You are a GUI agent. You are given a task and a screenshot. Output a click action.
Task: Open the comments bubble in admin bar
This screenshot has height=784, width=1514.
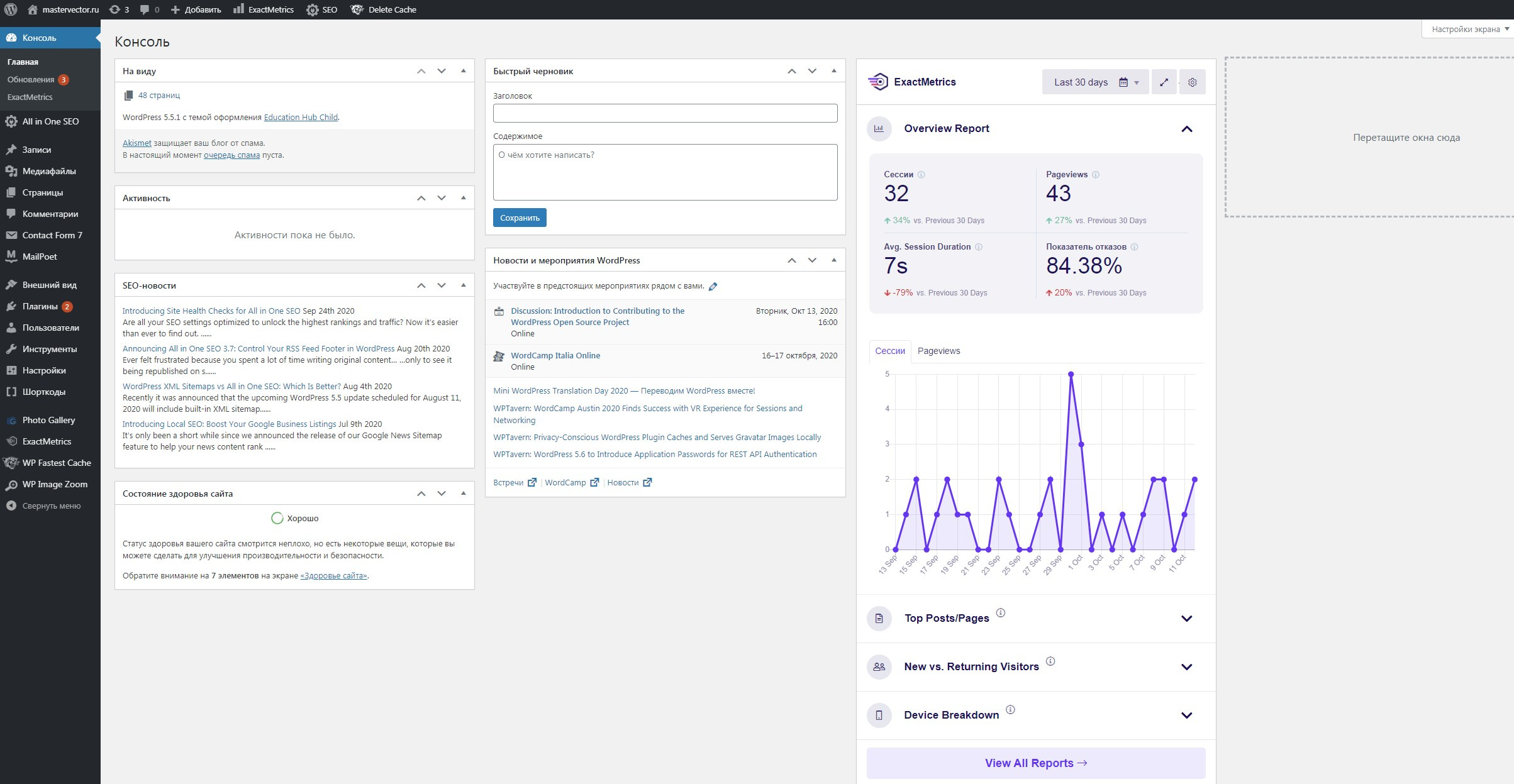(145, 9)
